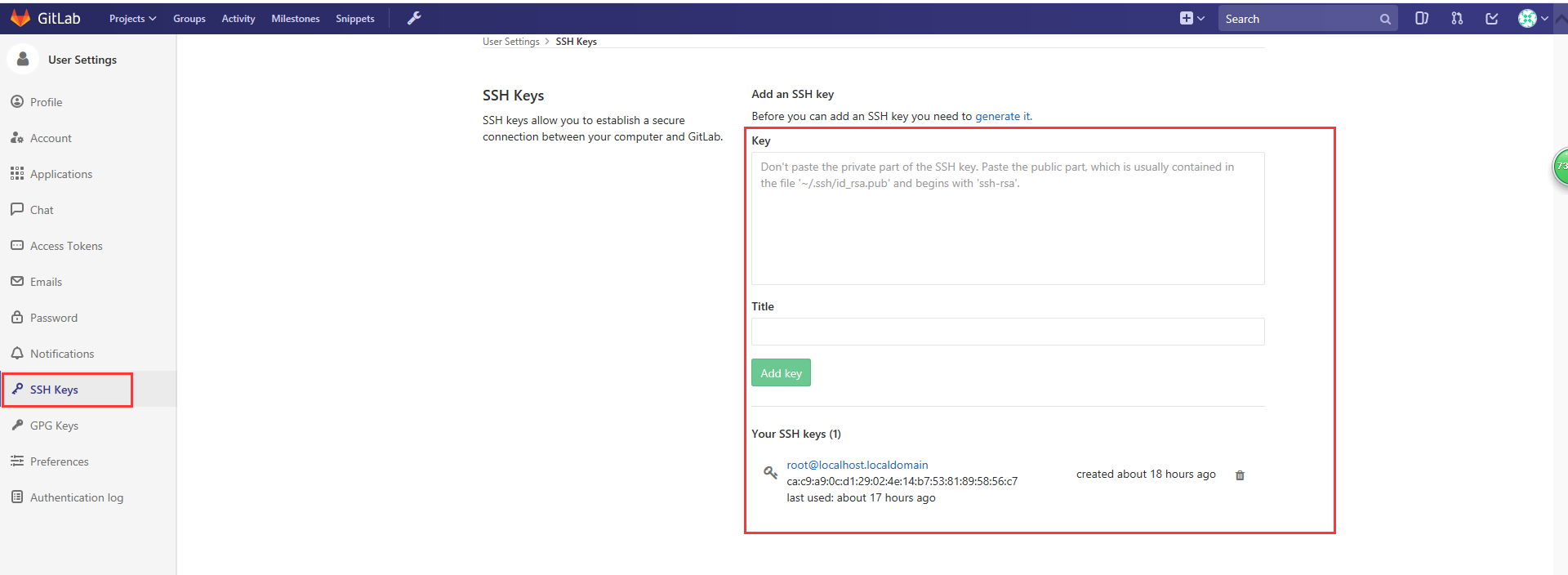1568x575 pixels.
Task: Click the search magnifier icon
Action: [x=1385, y=19]
